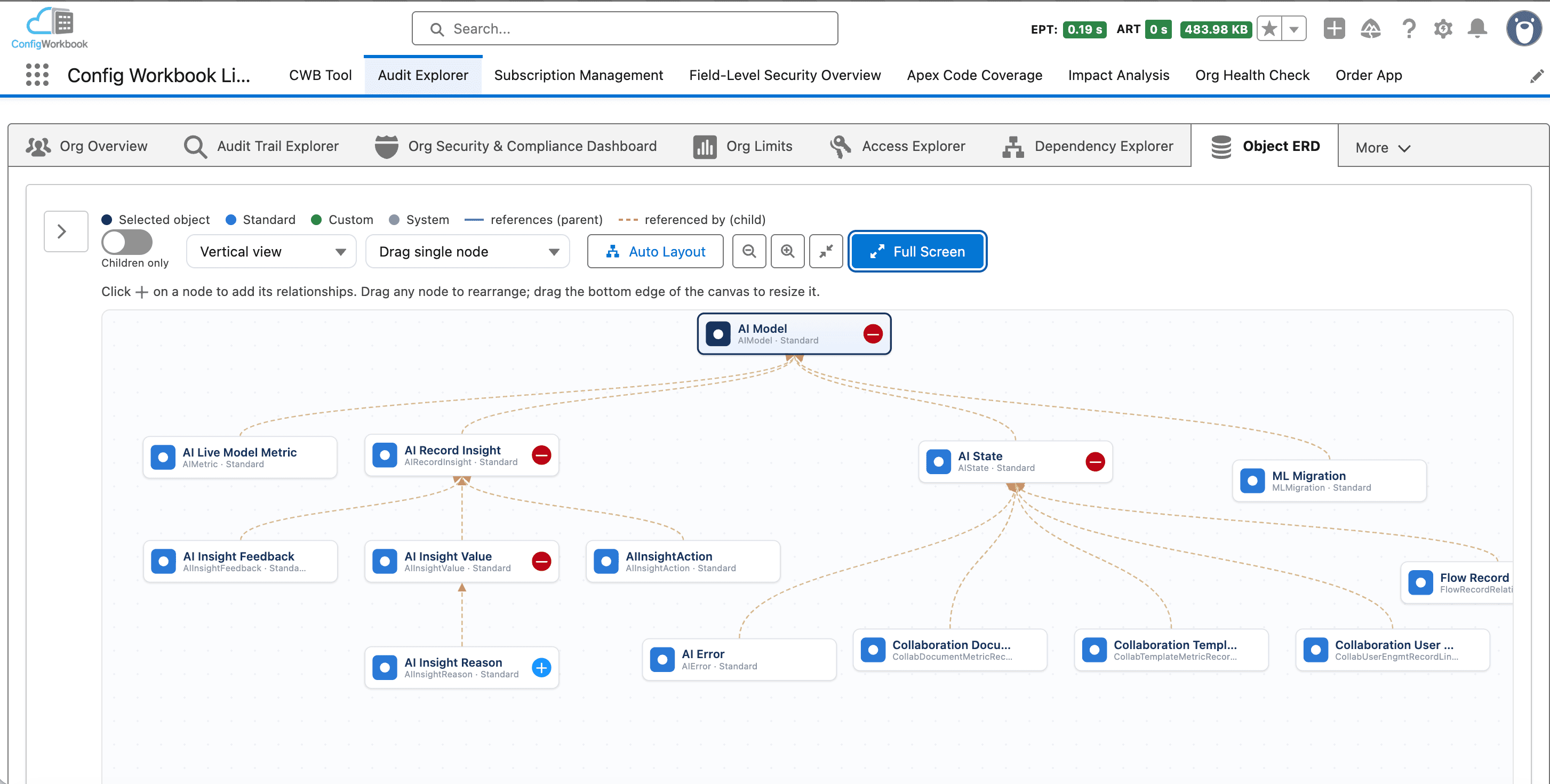The height and width of the screenshot is (784, 1550).
Task: Click the AI Model node title
Action: click(762, 329)
